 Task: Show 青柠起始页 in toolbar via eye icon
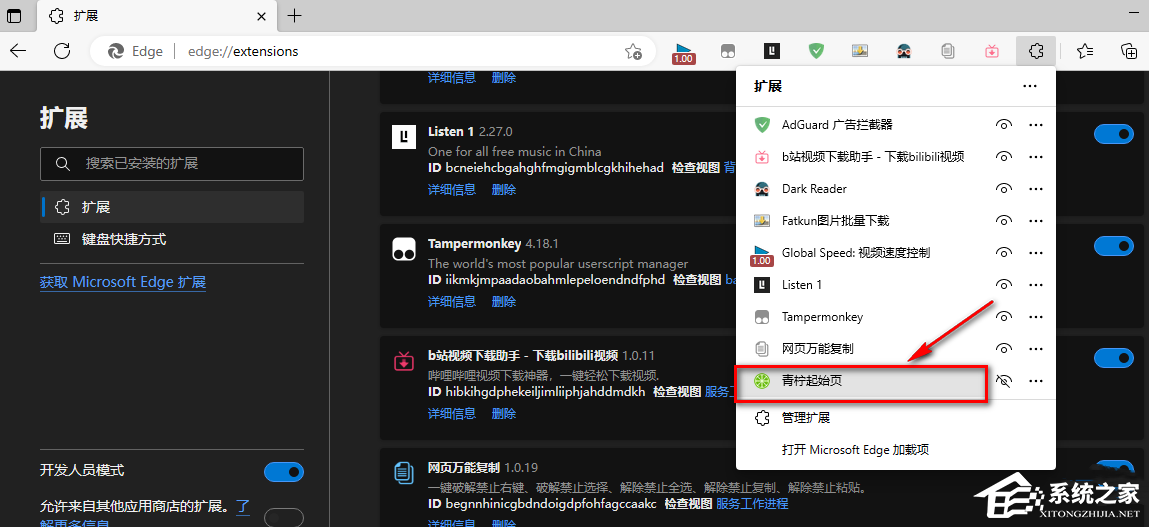[x=1004, y=381]
